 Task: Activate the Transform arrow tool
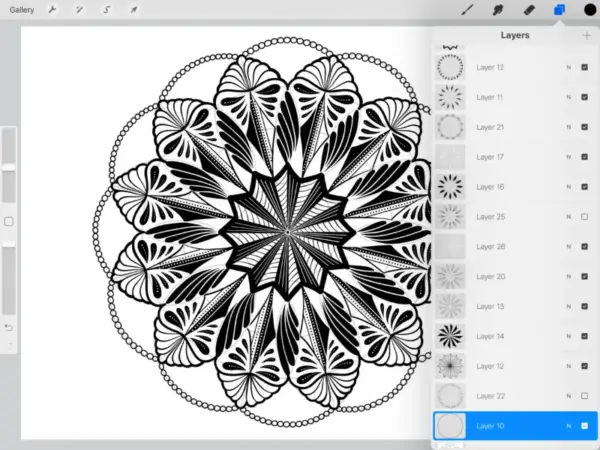(x=134, y=10)
